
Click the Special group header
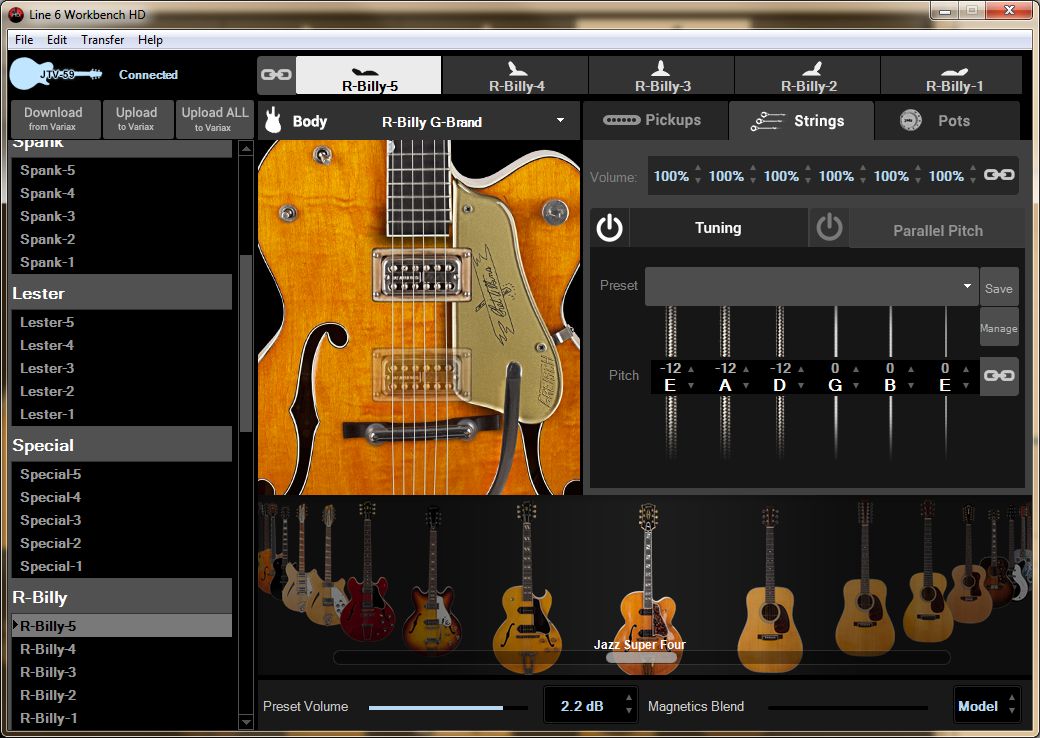[x=122, y=445]
